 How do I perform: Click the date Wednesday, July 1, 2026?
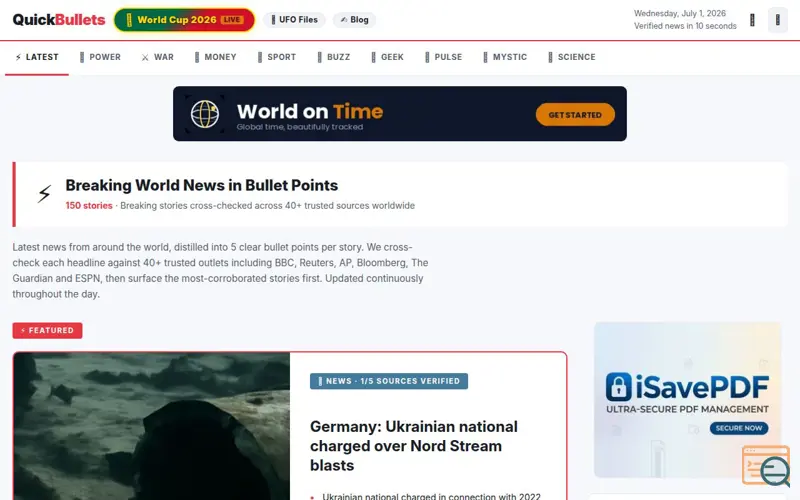[680, 13]
